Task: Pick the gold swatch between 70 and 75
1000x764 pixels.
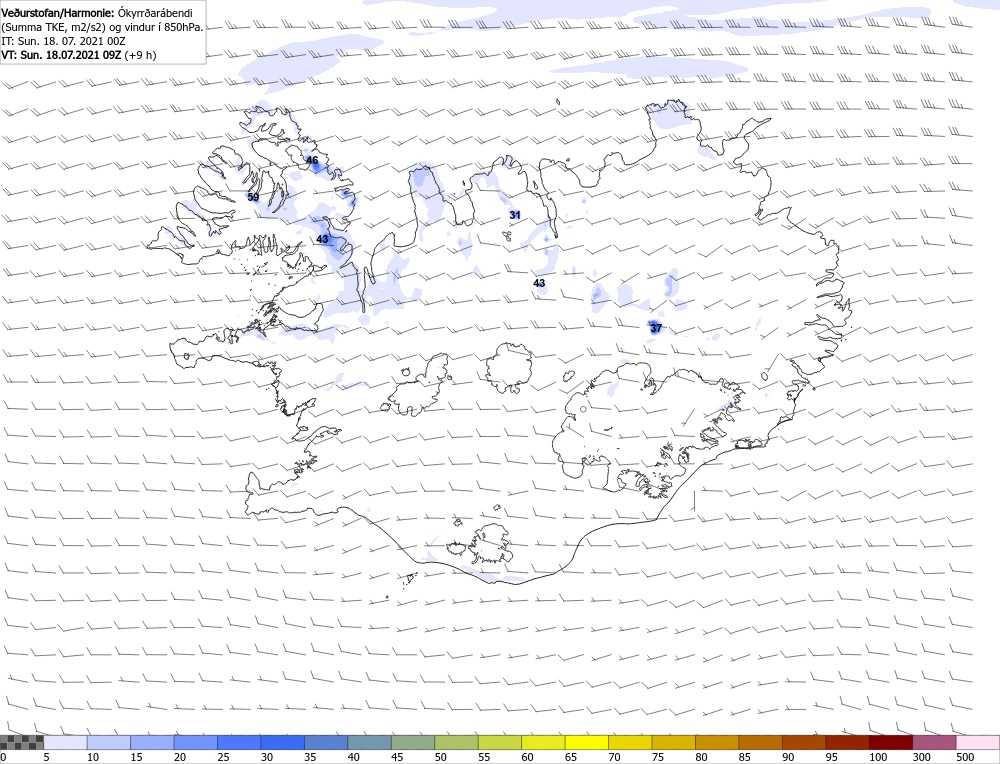Action: coord(631,742)
